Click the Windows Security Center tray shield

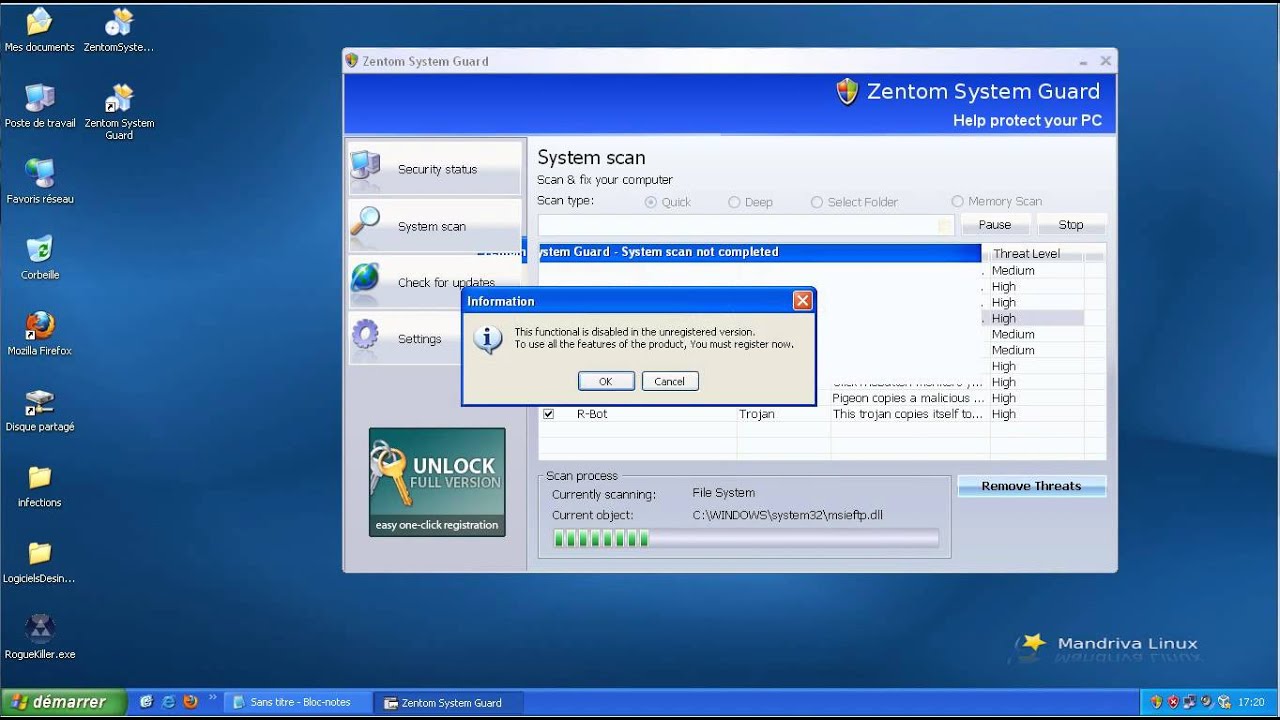tap(1156, 702)
